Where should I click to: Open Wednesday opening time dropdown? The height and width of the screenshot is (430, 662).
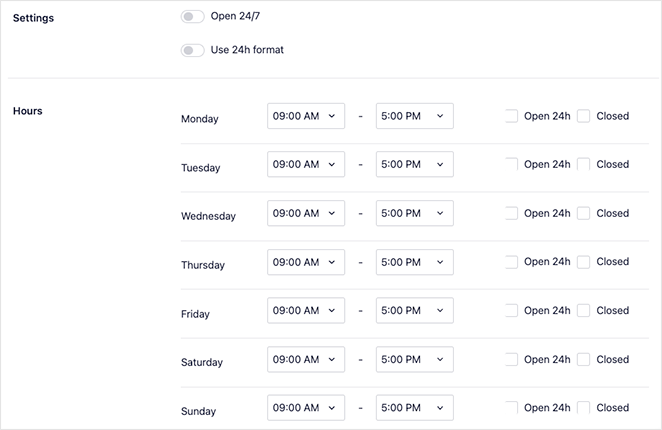point(306,213)
